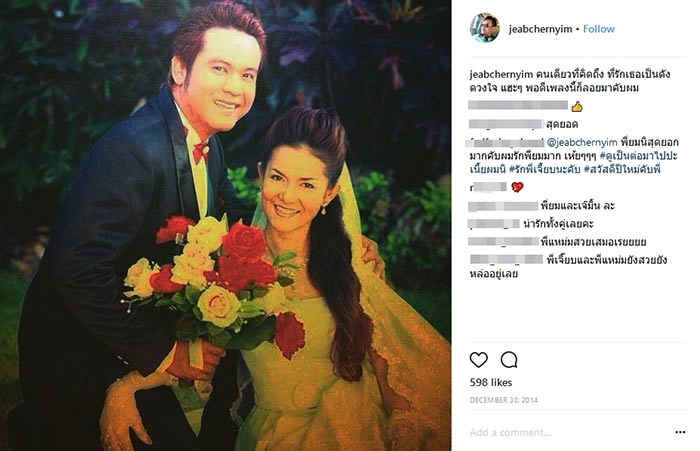Open blurred commenter name beside น่ารักทั้งคู่เลยคะ
Screen dimensions: 700x451
(494, 224)
